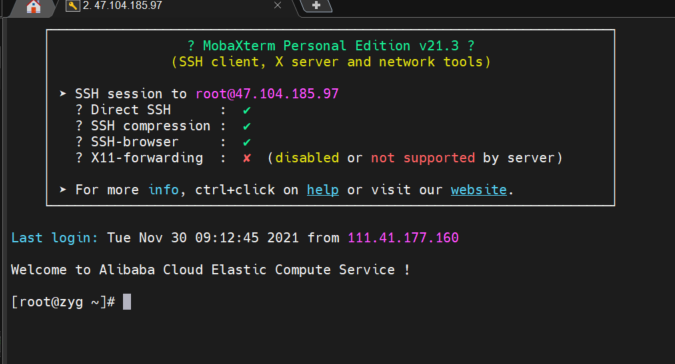Click the last login IP 111.41.177.160

[403, 238]
